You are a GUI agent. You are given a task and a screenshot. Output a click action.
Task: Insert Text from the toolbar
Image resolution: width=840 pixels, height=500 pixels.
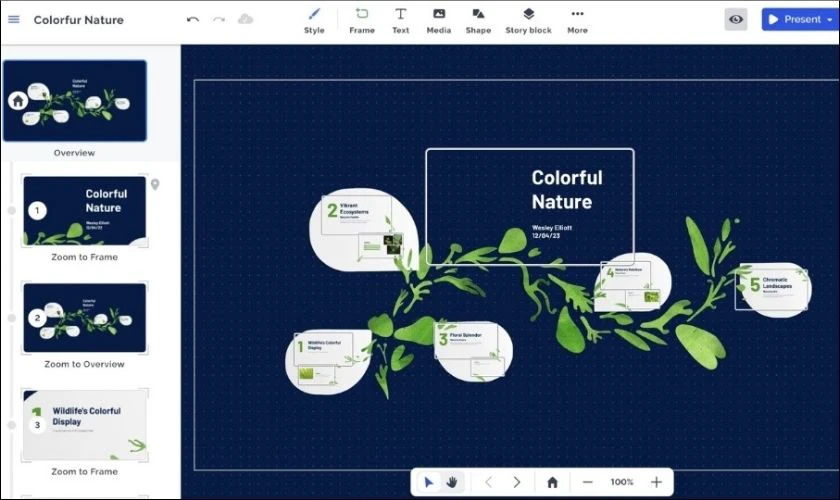point(400,21)
